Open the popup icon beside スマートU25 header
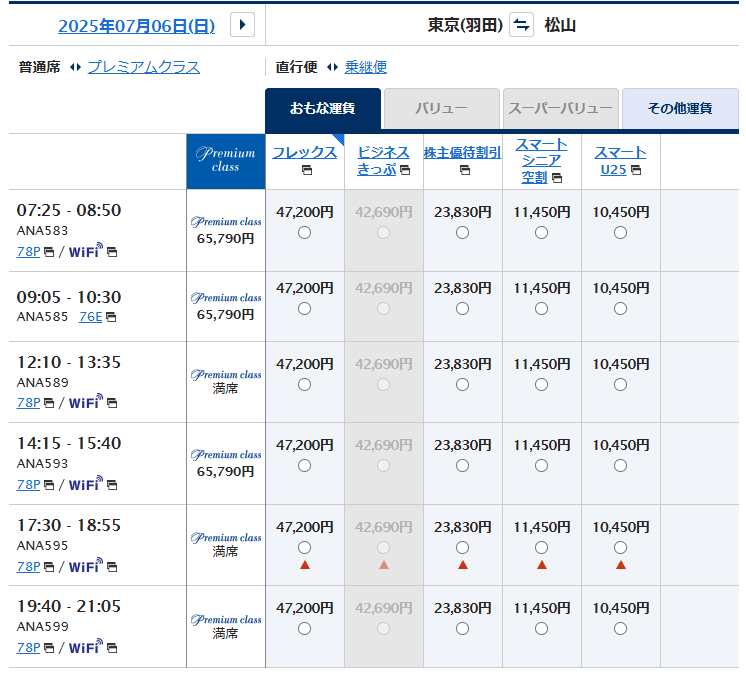This screenshot has height=678, width=746. 636,170
